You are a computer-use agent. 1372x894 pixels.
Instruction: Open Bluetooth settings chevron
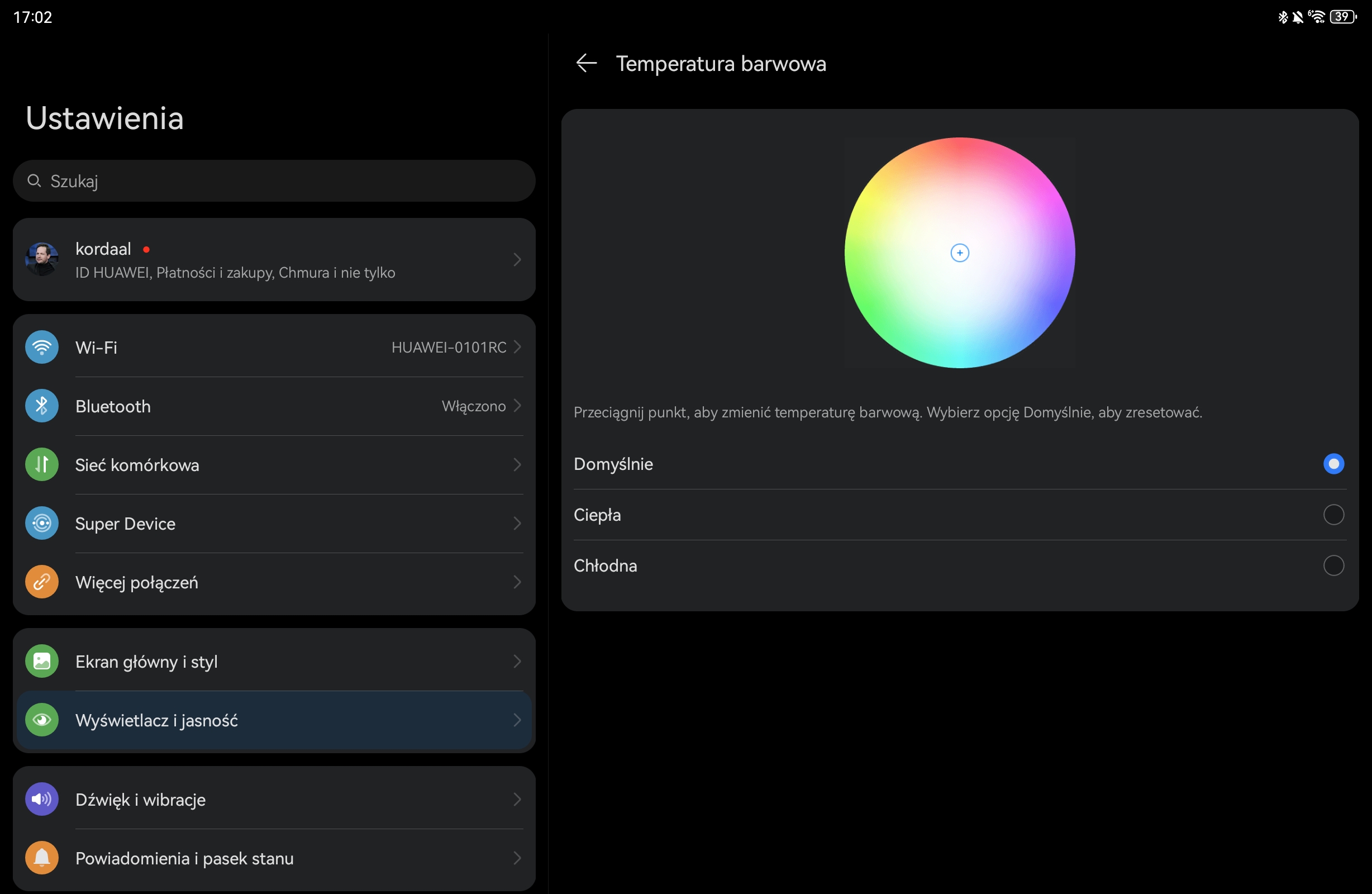click(x=517, y=406)
